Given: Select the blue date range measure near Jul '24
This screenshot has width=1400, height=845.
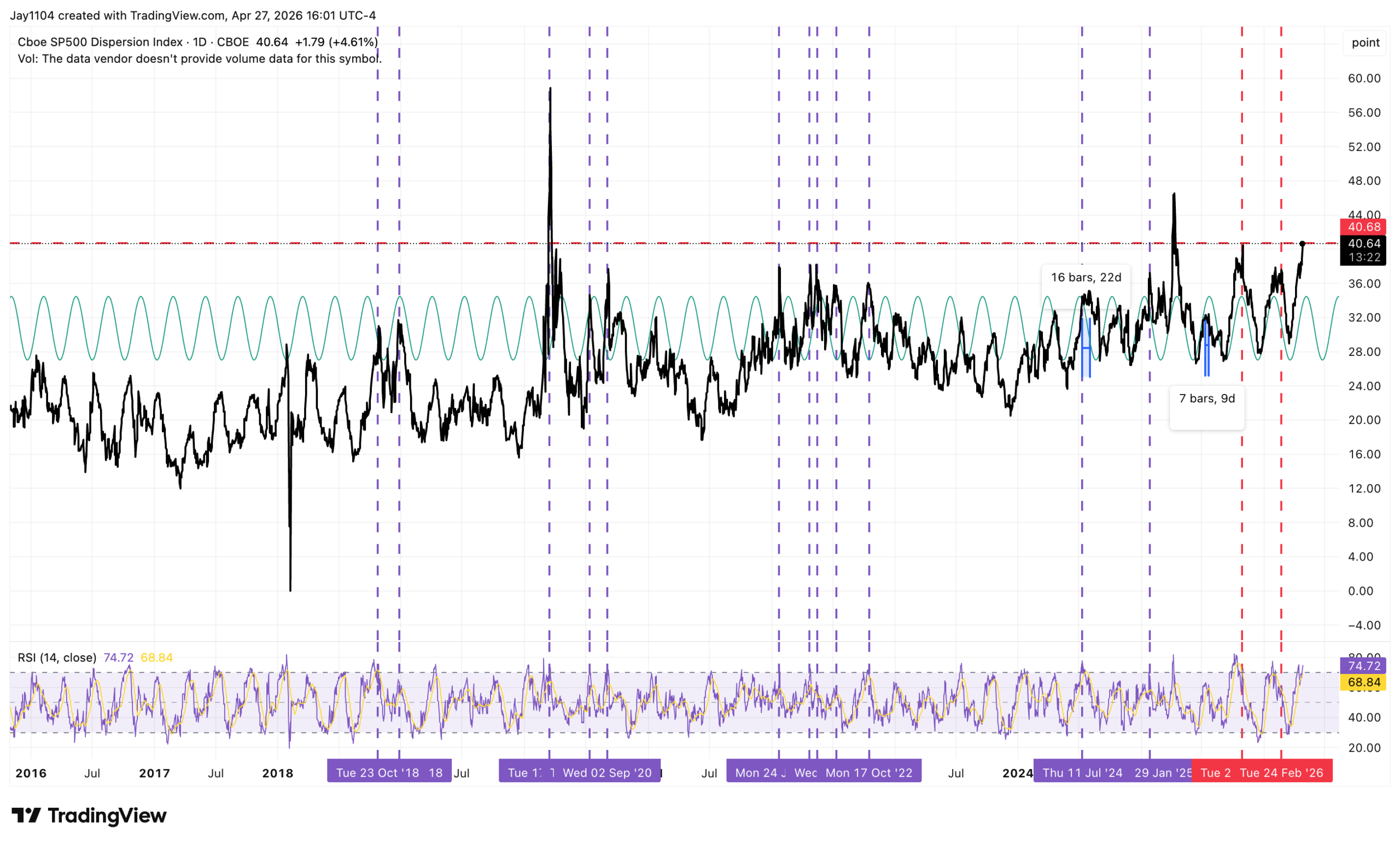Looking at the screenshot, I should 1086,348.
